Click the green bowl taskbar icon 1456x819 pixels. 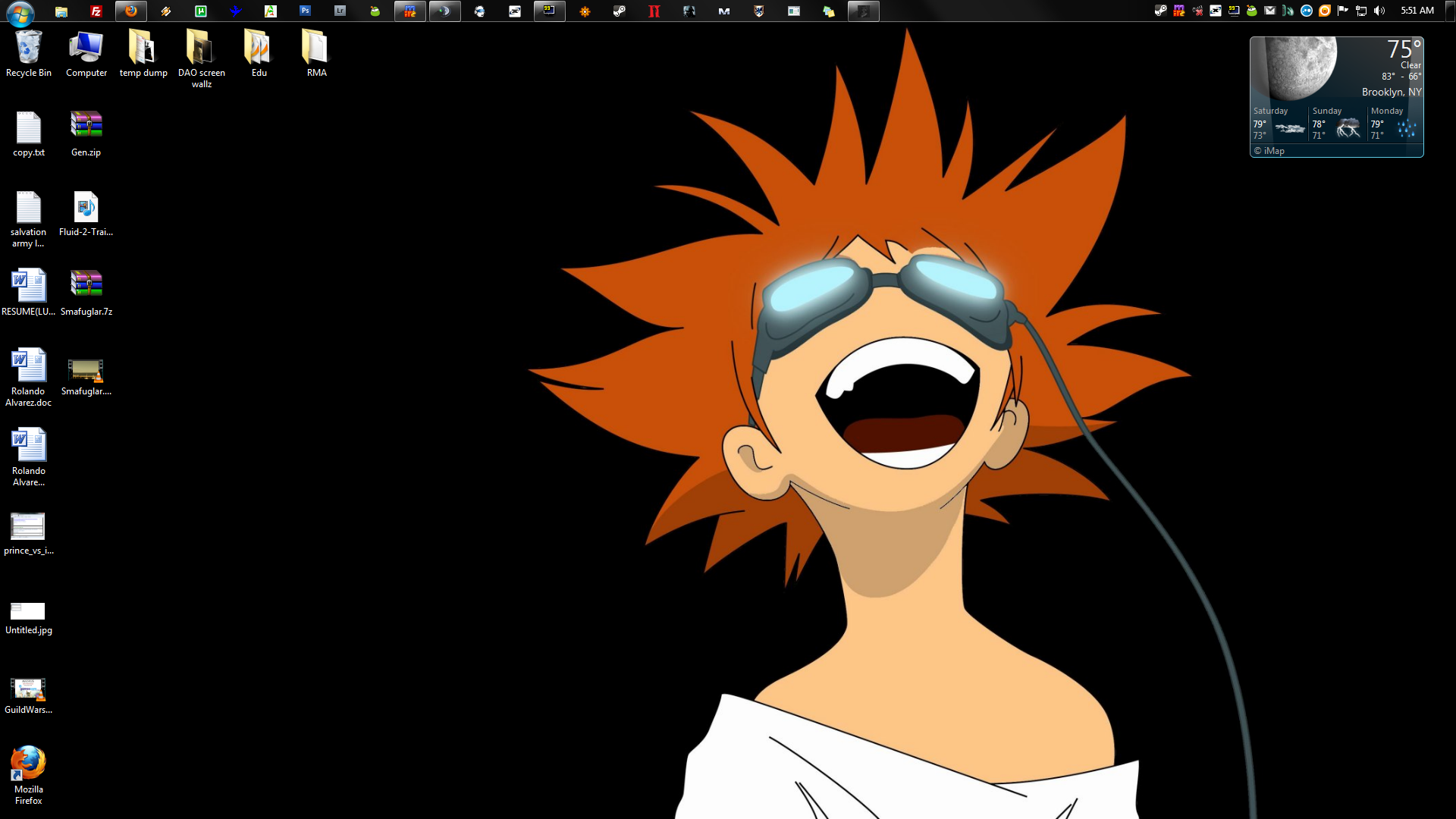tap(375, 11)
